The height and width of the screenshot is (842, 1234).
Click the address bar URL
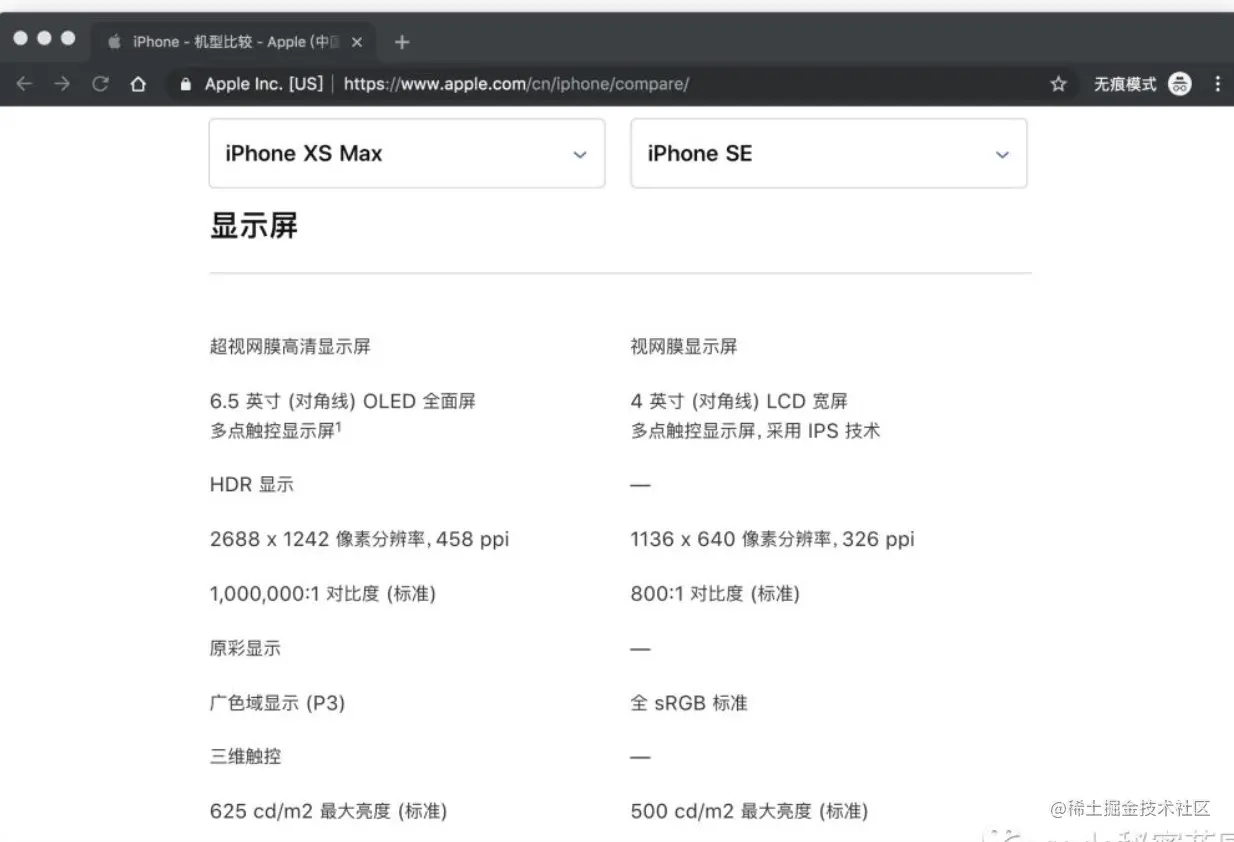tap(516, 84)
